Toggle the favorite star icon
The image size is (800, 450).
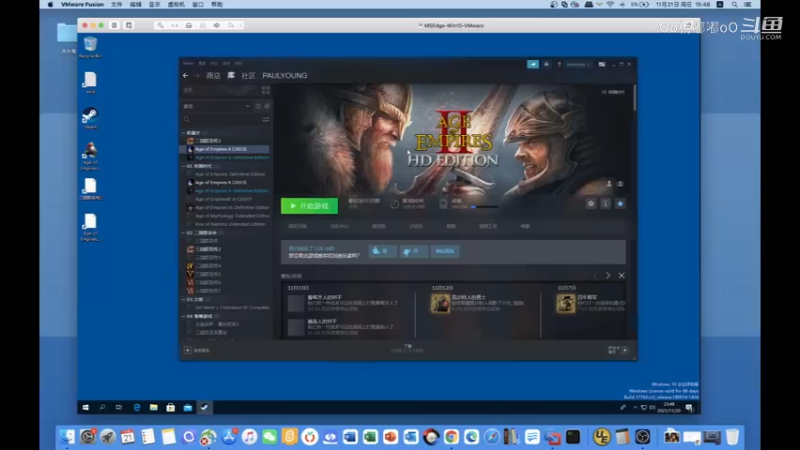tap(620, 204)
